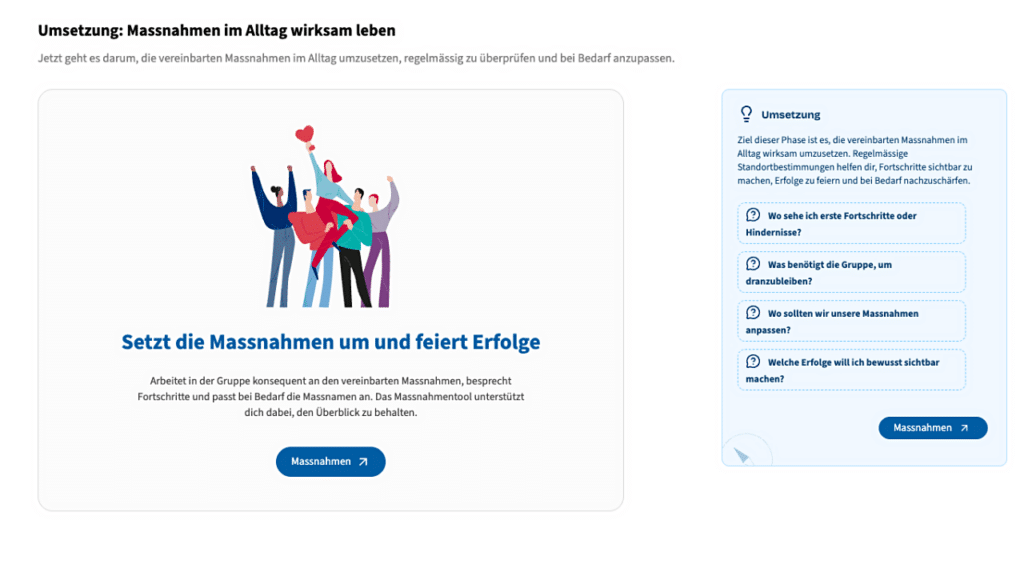Click the celebrating group illustration
The width and height of the screenshot is (1024, 576).
pos(325,216)
